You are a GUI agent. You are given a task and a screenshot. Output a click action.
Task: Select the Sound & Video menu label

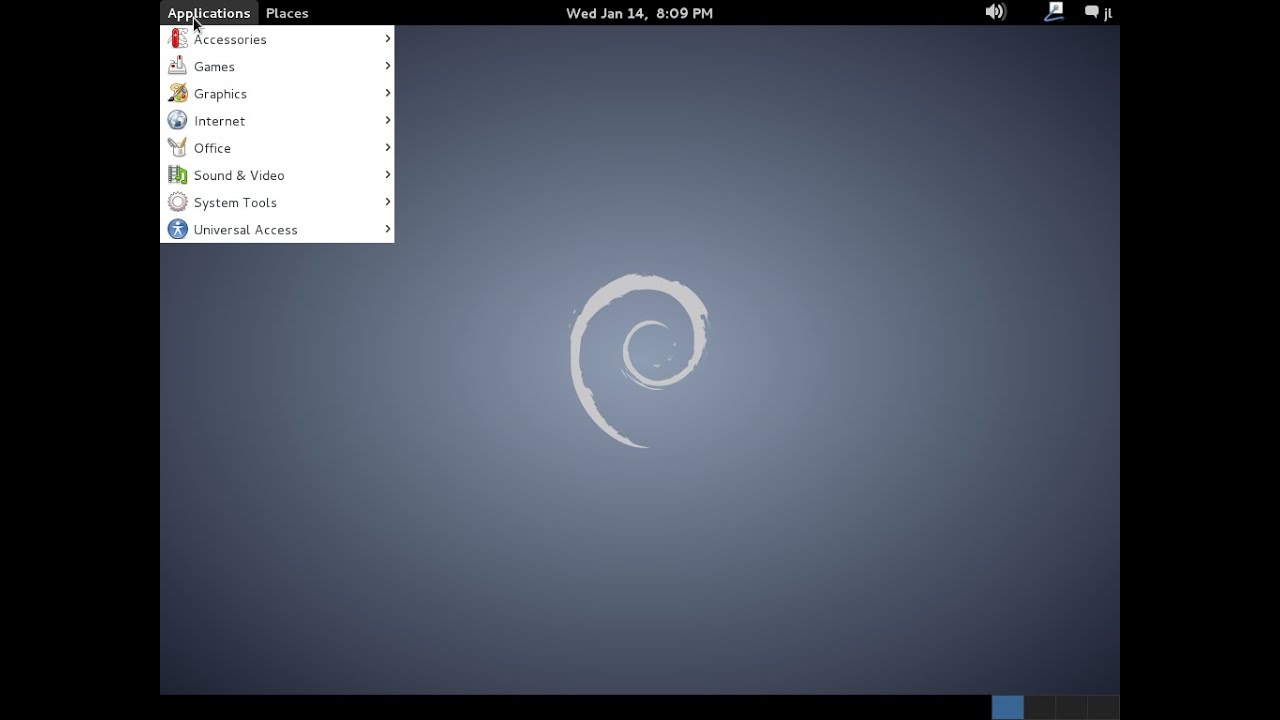(x=239, y=175)
